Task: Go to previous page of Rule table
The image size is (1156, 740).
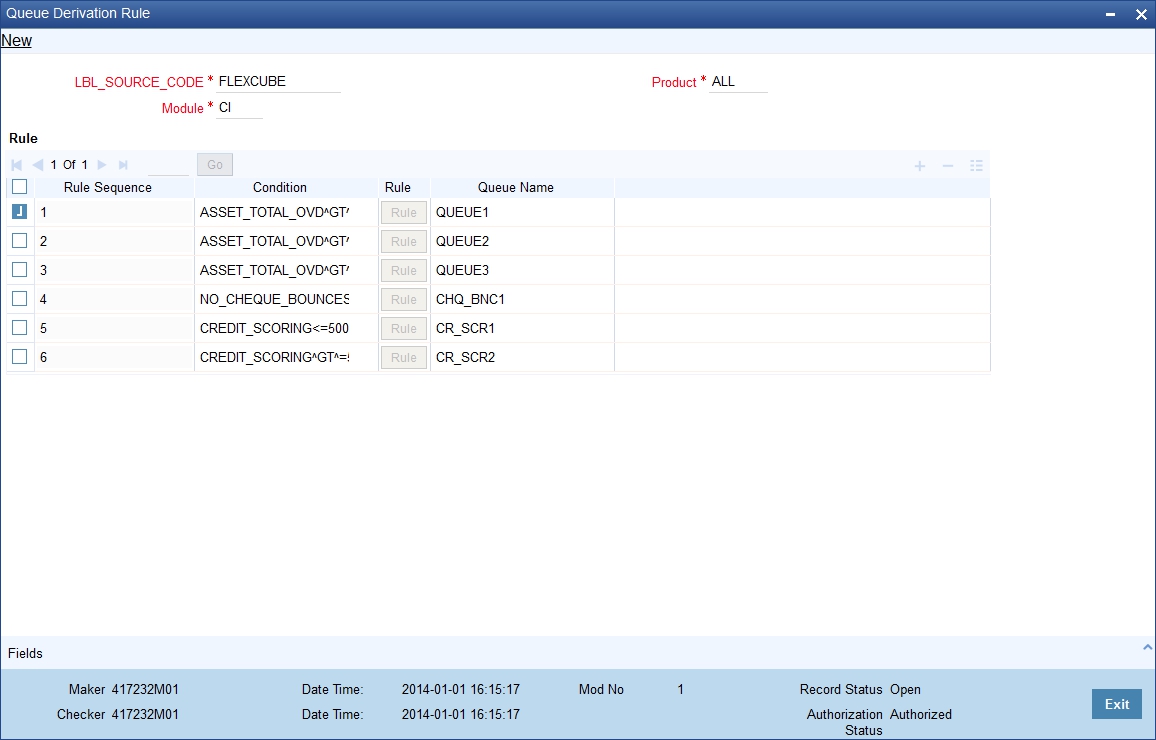Action: coord(38,165)
